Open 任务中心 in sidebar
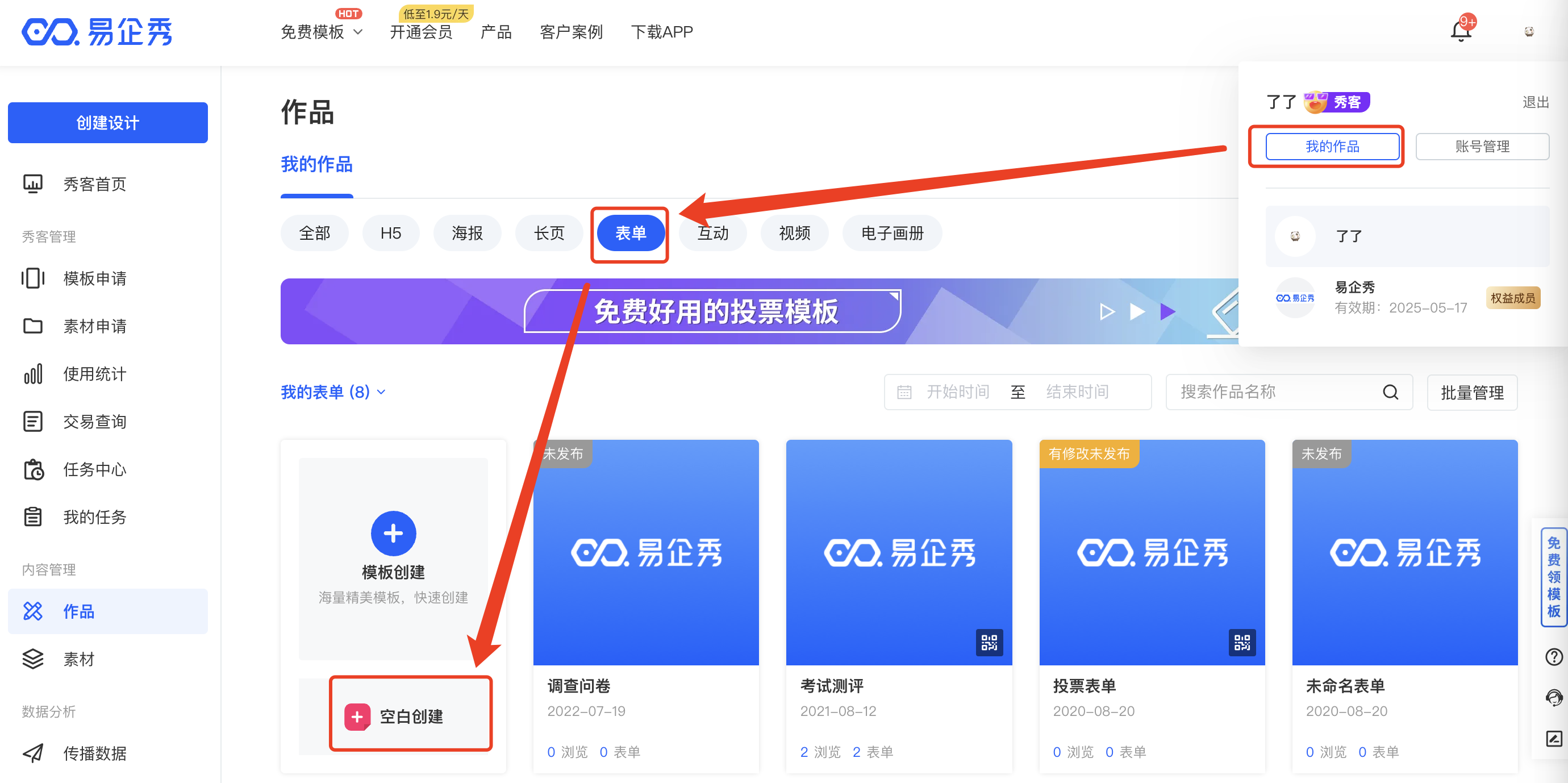Image resolution: width=1568 pixels, height=783 pixels. click(108, 469)
